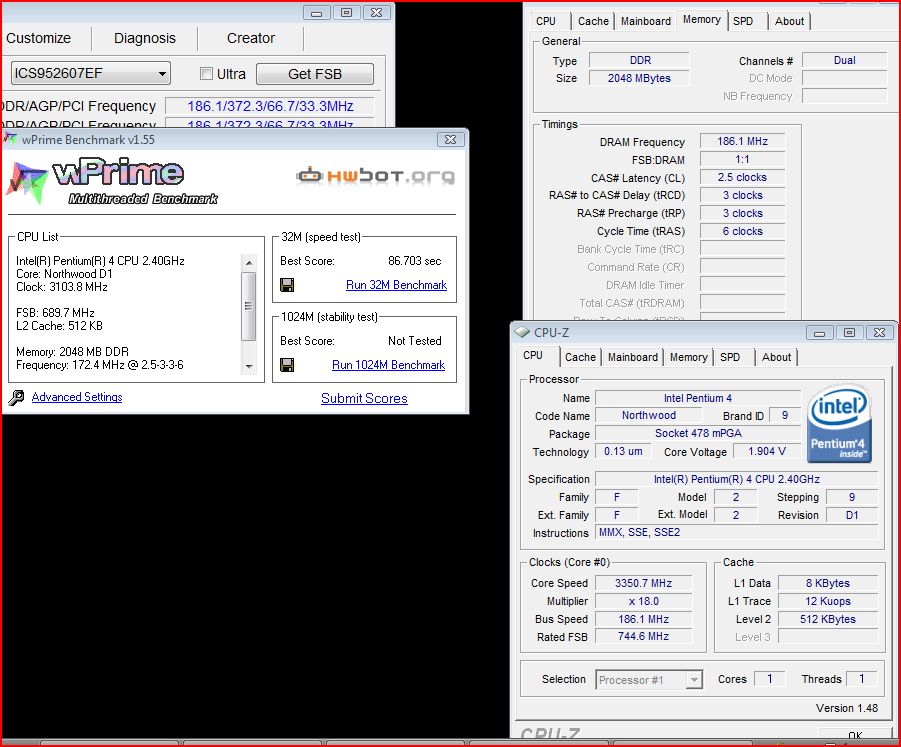The image size is (901, 747).
Task: Open Mainboard tab in rear CPU-Z window
Action: tap(646, 21)
